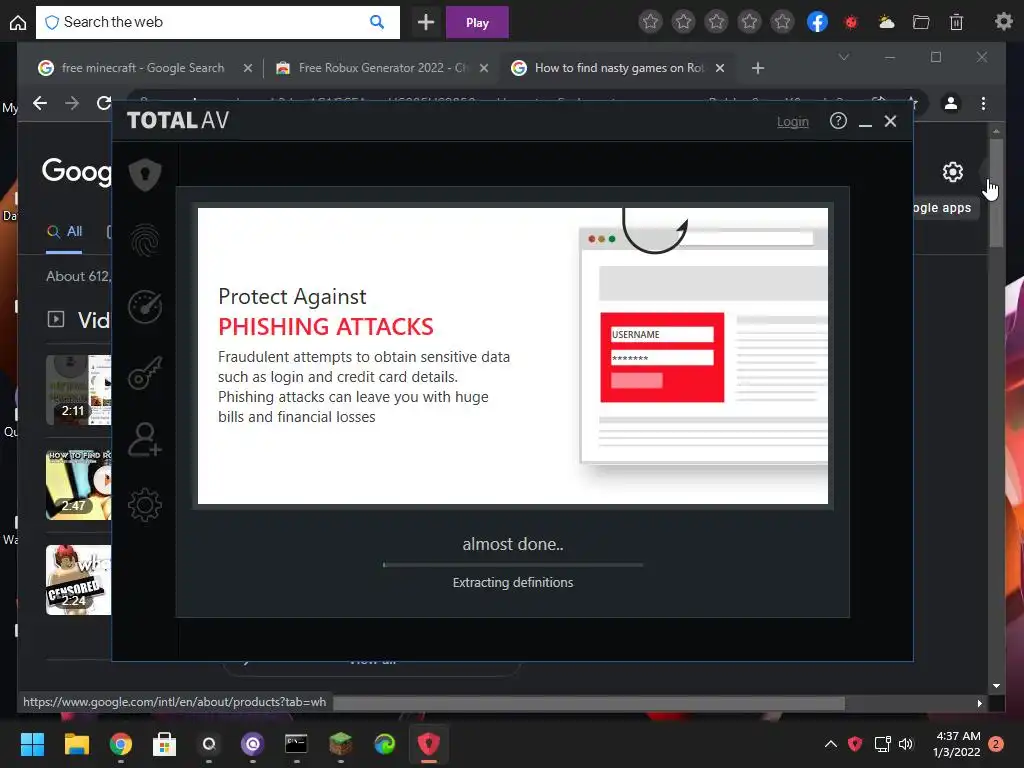The width and height of the screenshot is (1024, 768).
Task: Click the trash can icon in top bar
Action: click(956, 22)
